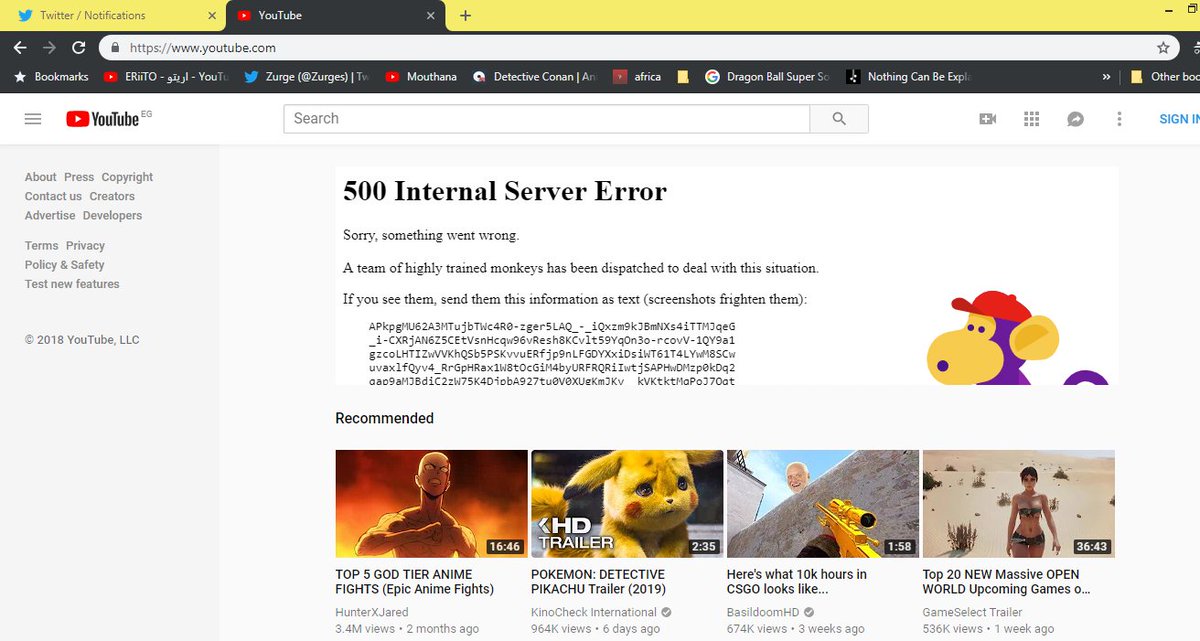Open the Nothing Can Be Explained bookmark
This screenshot has width=1200, height=641.
pos(908,76)
